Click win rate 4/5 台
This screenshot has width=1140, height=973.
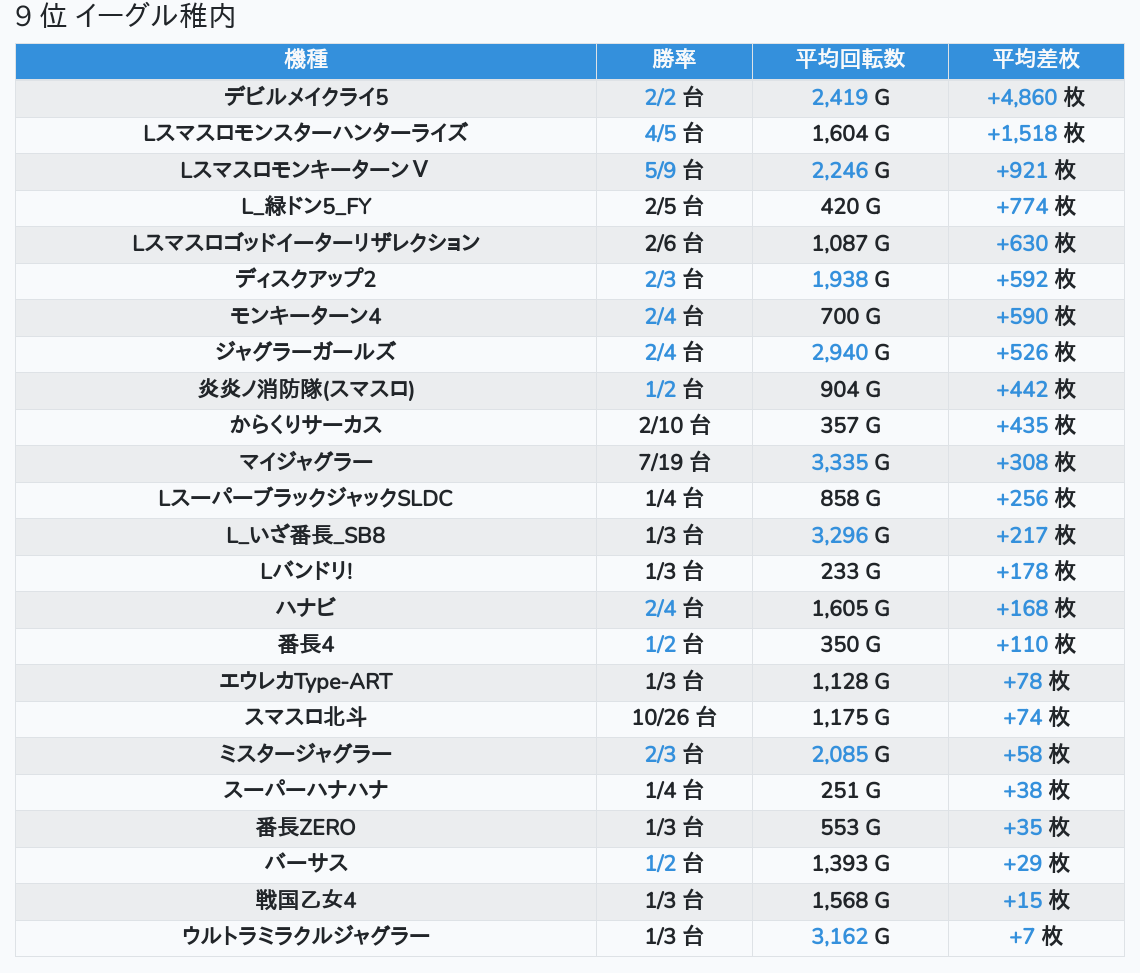(674, 134)
